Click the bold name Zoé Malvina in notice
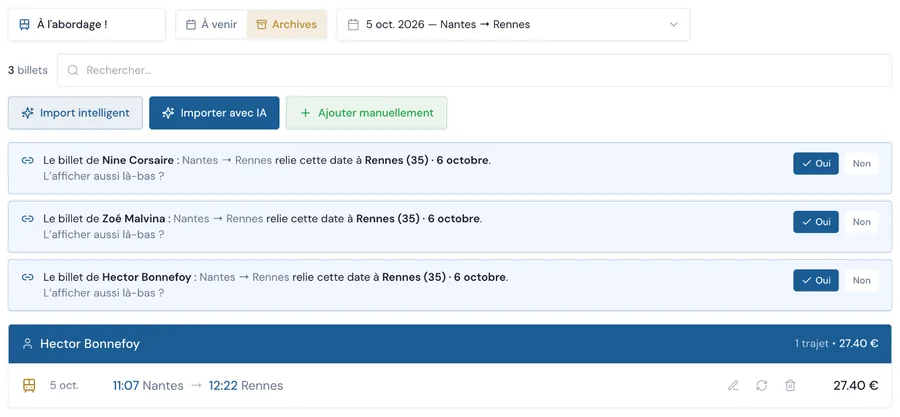This screenshot has width=900, height=417. pos(135,219)
